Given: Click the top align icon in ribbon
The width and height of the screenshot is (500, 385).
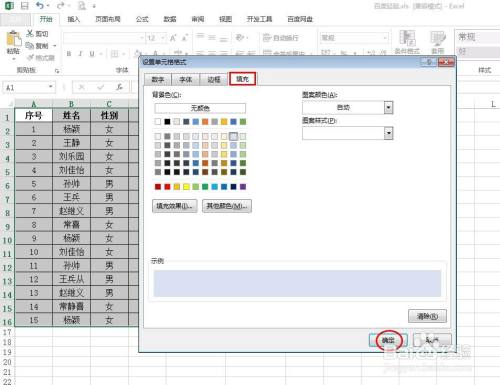Looking at the screenshot, I should pos(200,37).
